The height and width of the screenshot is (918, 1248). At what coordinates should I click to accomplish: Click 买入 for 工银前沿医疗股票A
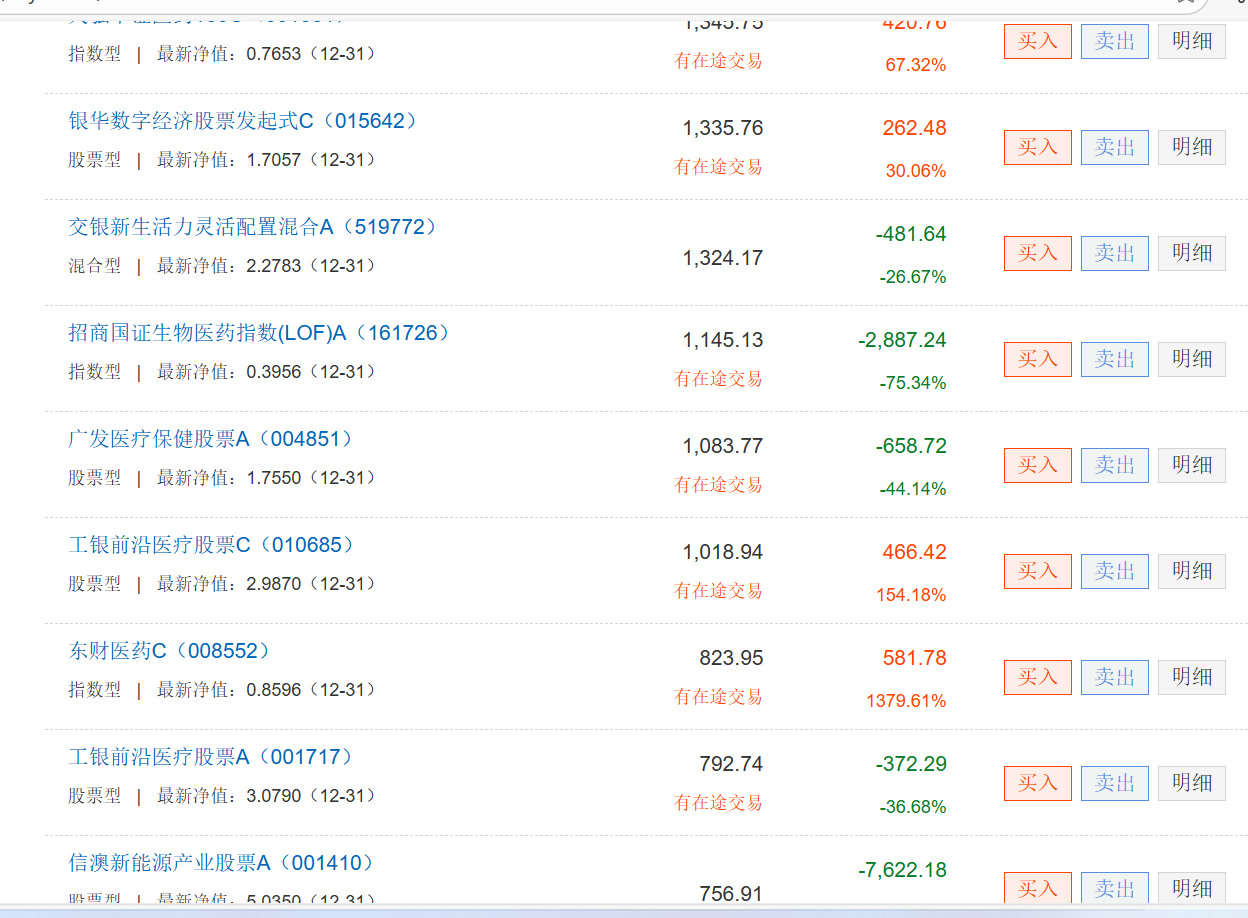point(1038,783)
